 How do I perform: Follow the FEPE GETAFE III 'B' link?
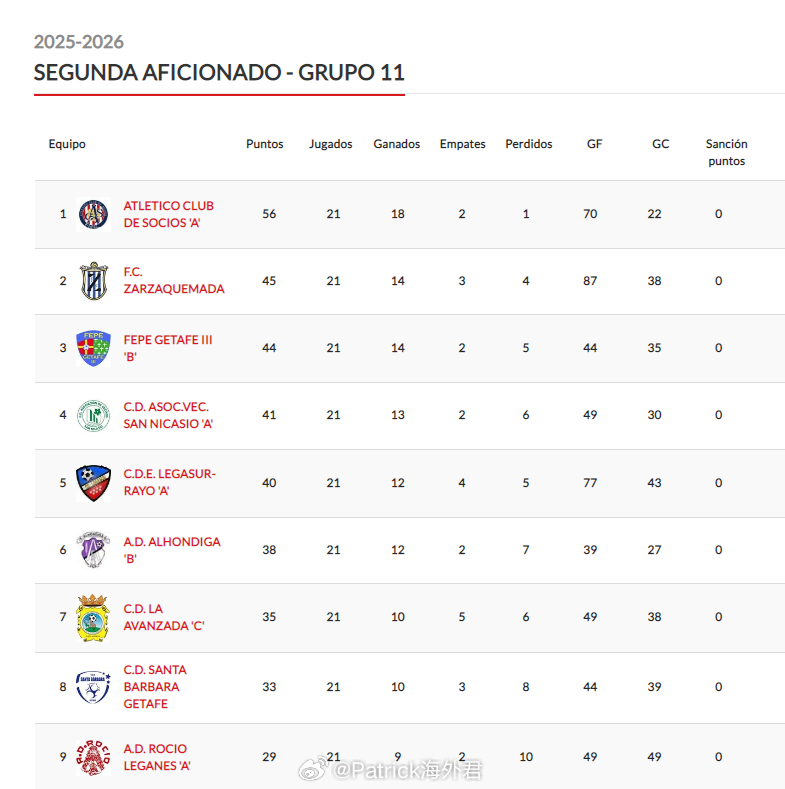168,348
